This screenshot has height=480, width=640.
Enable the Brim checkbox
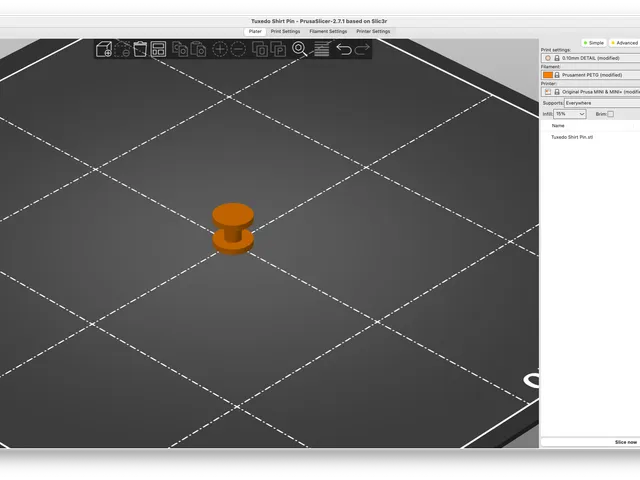[610, 114]
